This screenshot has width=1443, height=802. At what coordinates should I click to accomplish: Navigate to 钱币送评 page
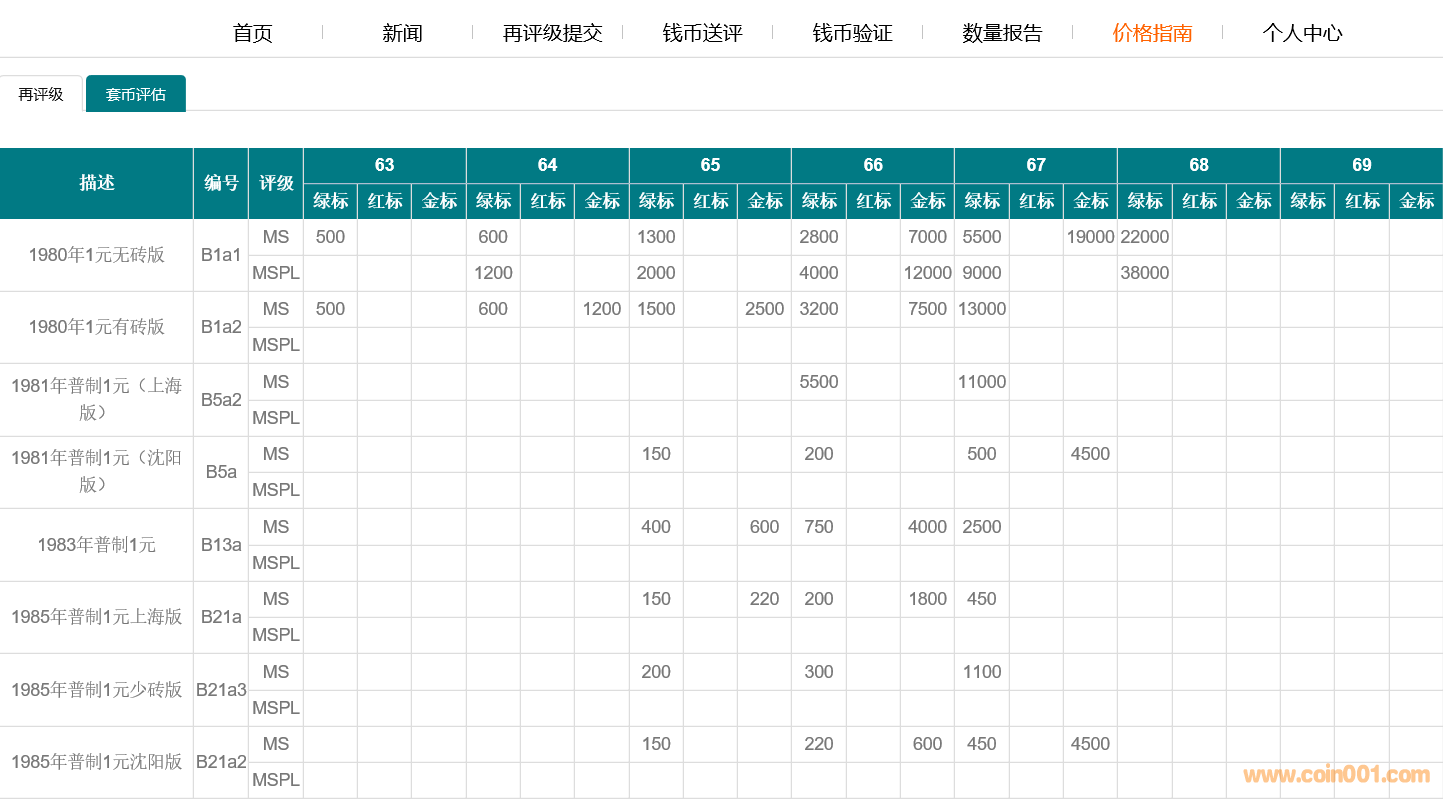click(702, 33)
